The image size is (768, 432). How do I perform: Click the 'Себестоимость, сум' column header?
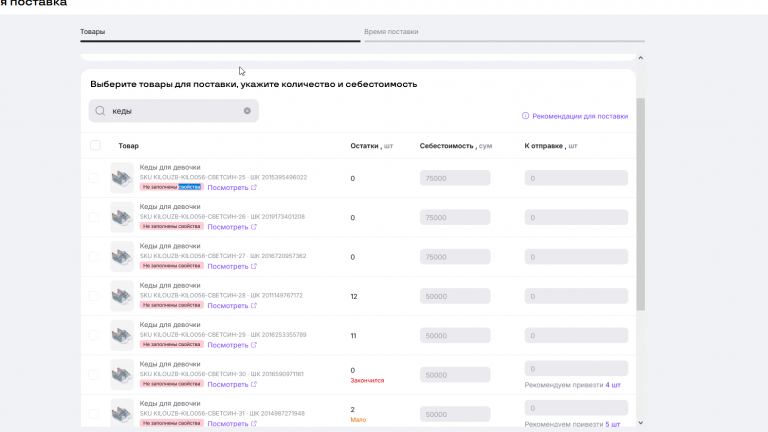[456, 146]
